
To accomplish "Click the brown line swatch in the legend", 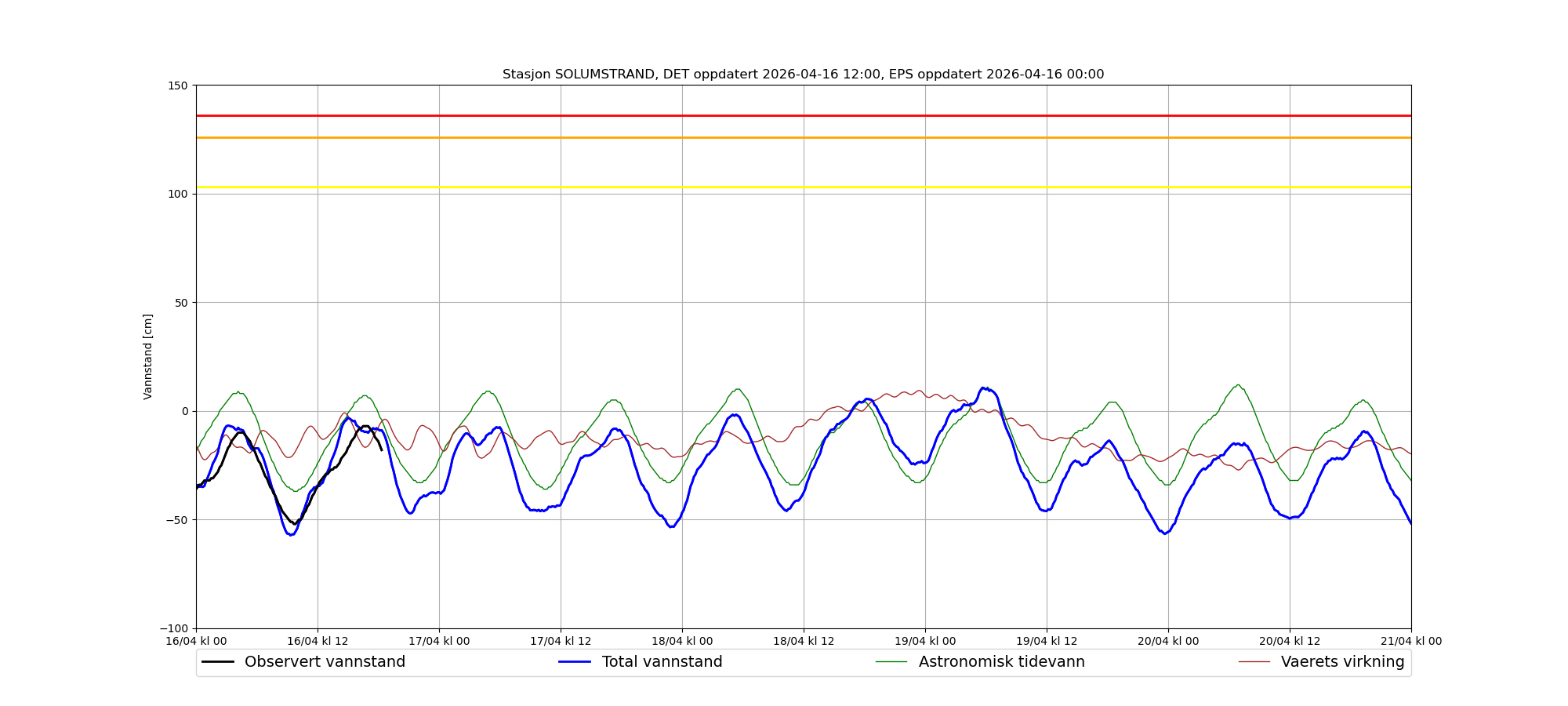I will pyautogui.click(x=1254, y=662).
